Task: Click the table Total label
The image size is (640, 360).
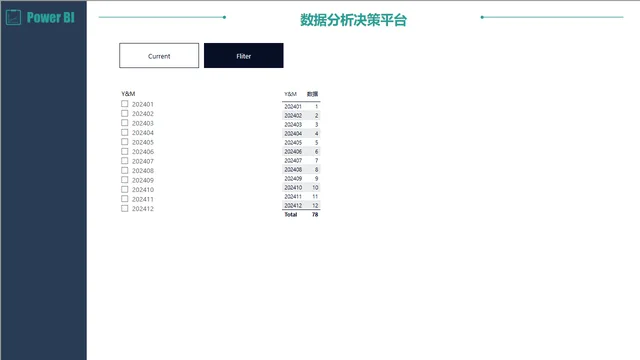Action: 291,214
